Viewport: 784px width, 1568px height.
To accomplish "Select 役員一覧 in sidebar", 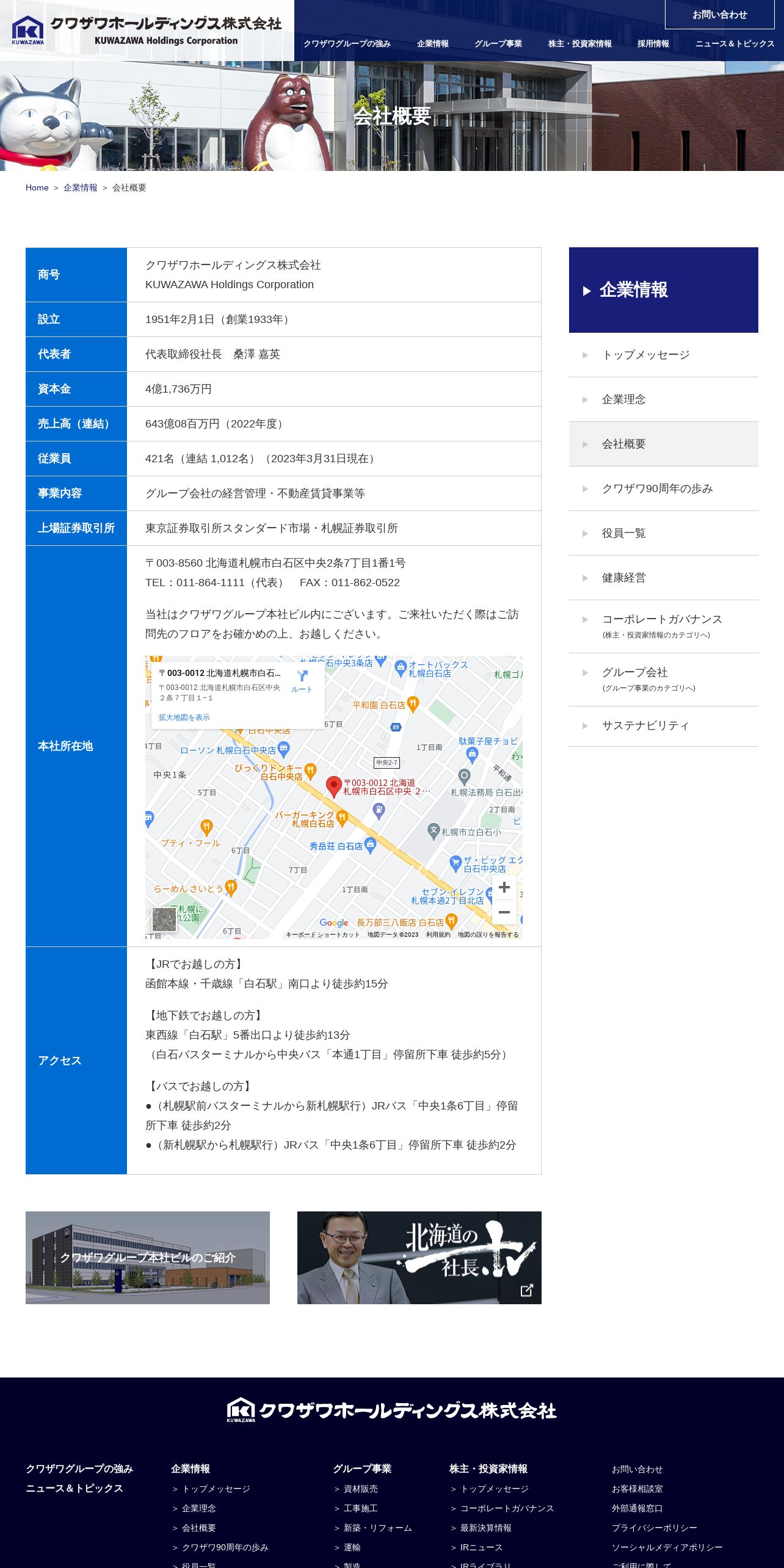I will coord(664,533).
